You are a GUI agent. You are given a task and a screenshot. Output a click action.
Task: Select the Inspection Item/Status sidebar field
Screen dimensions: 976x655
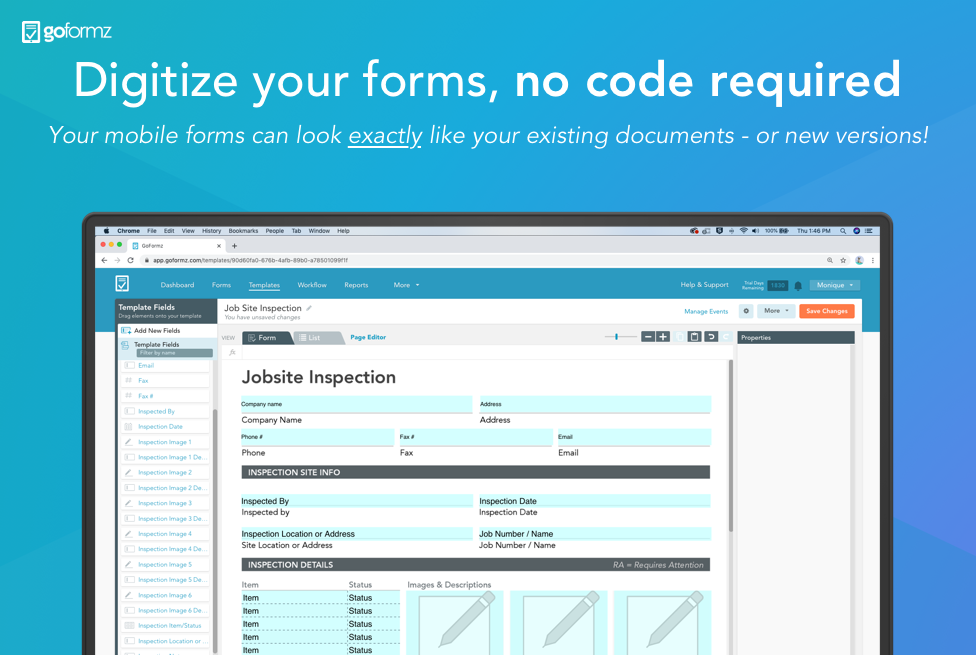[166, 626]
